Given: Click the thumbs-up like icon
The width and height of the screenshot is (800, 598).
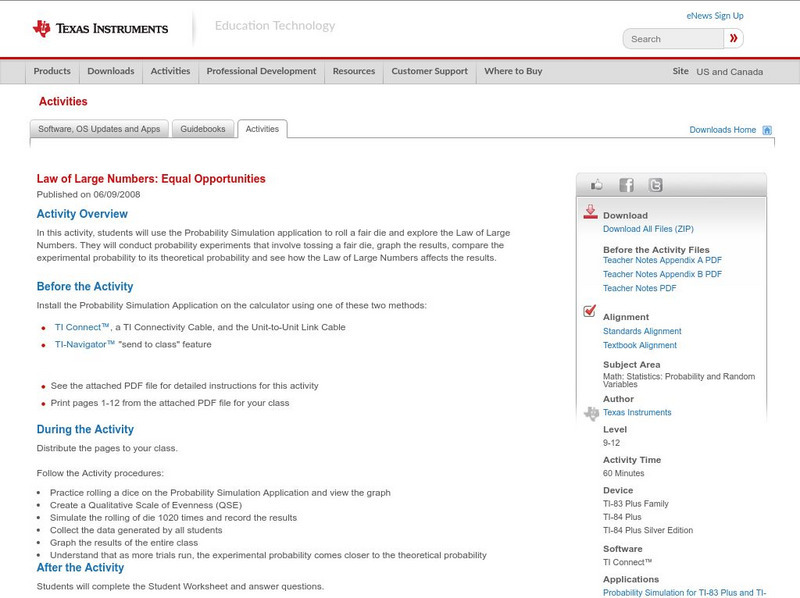Looking at the screenshot, I should 596,185.
